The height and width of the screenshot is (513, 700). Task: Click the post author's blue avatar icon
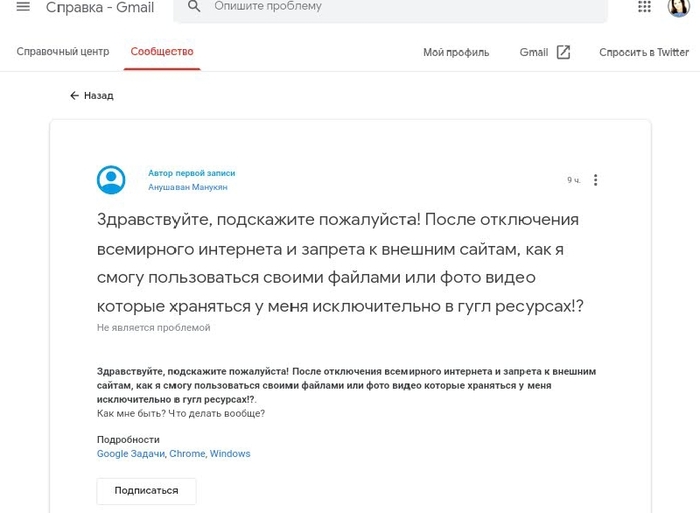[x=111, y=180]
